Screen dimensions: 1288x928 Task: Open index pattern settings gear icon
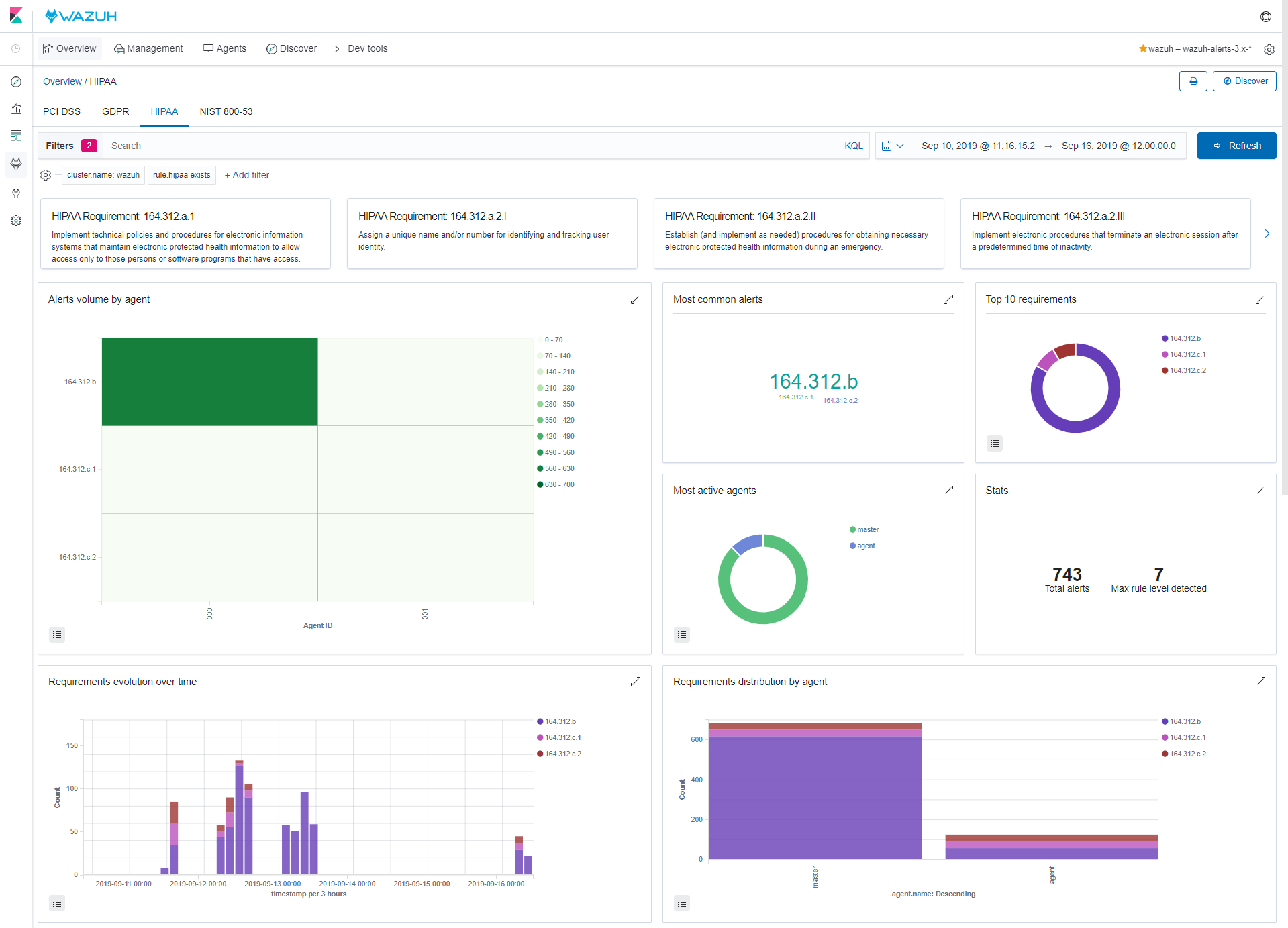click(1269, 49)
